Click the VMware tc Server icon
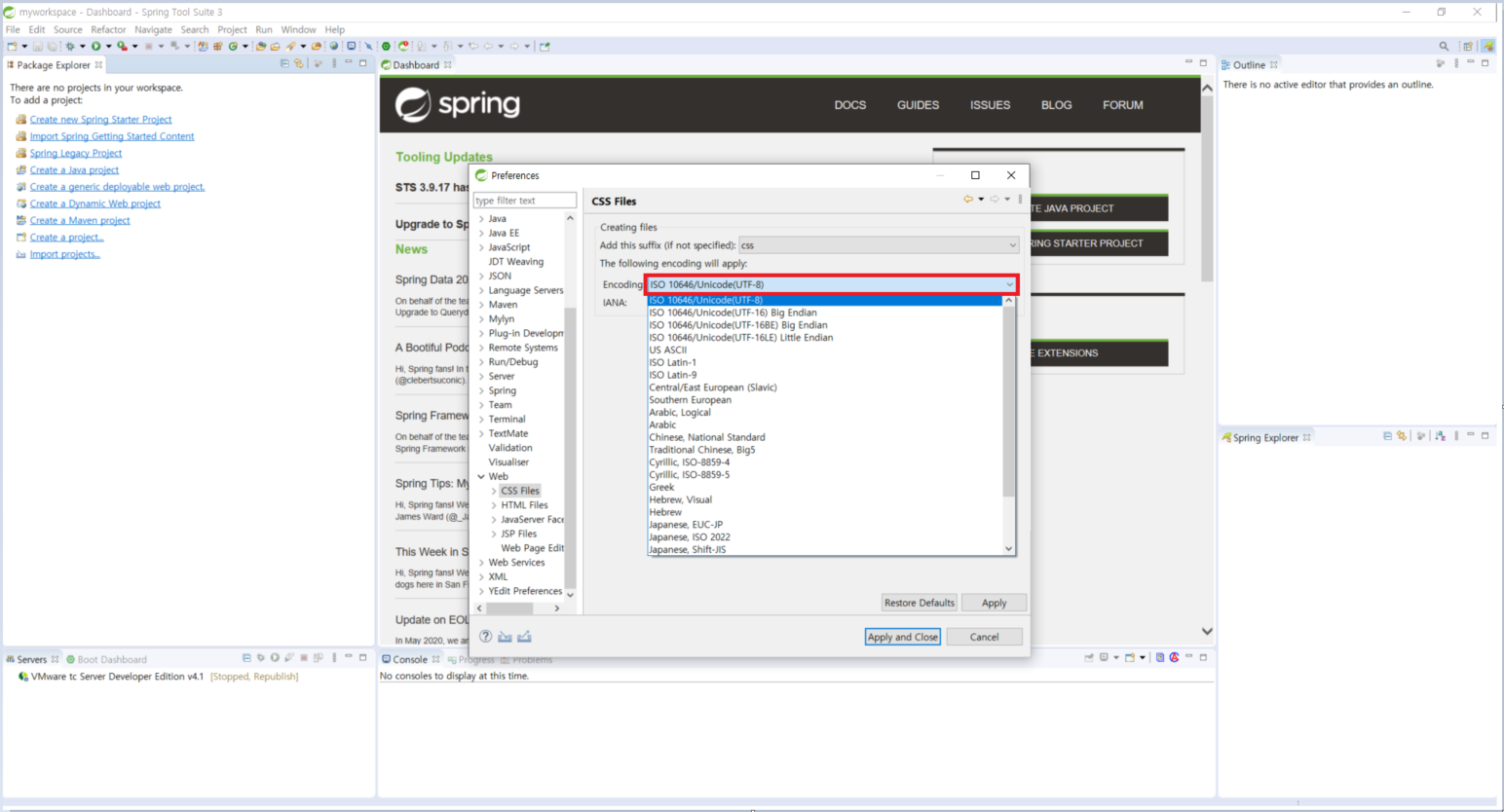 [x=23, y=677]
